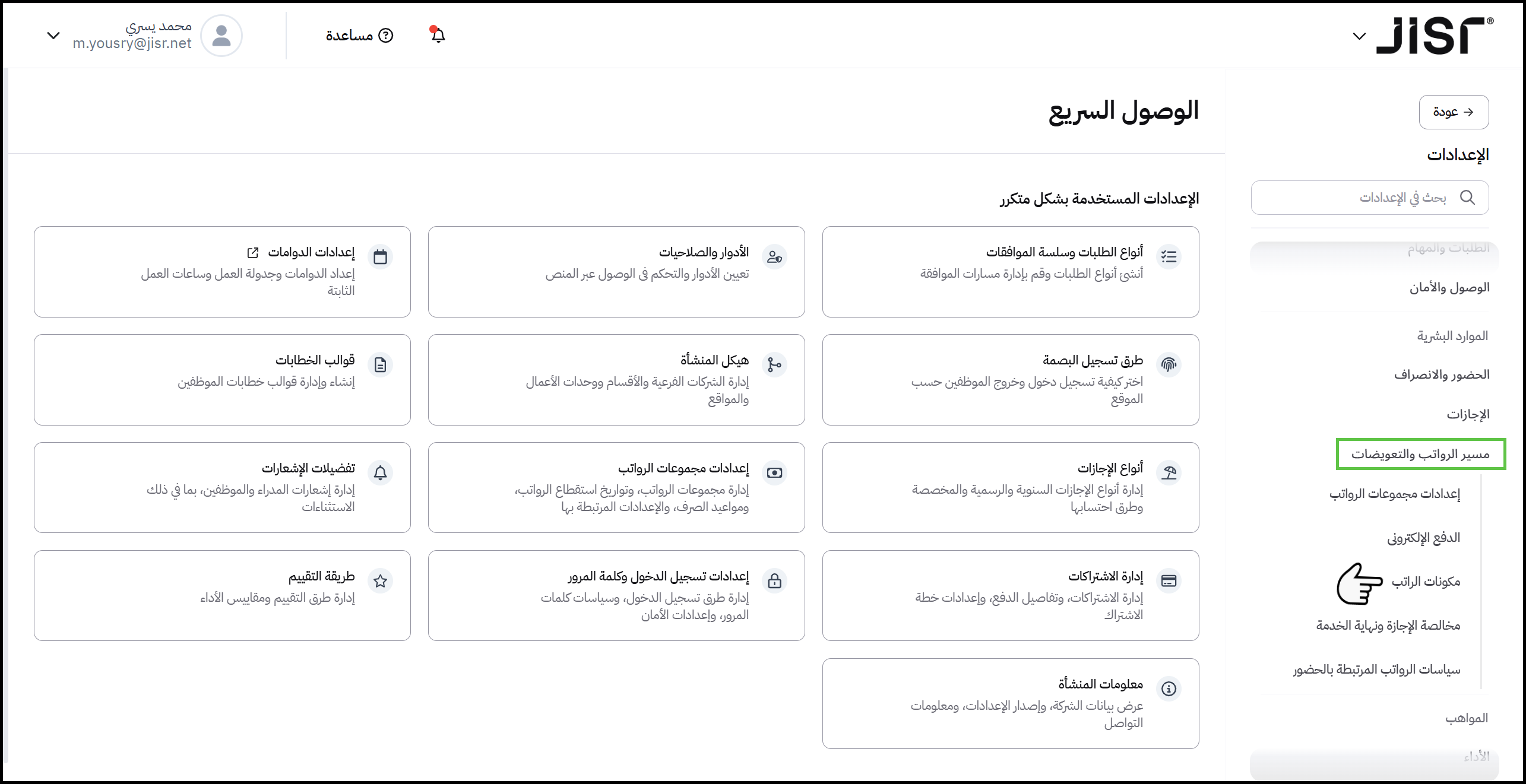This screenshot has height=784, width=1526.
Task: Click the credit-card icon for إدارة الاشتراكات
Action: tap(1169, 581)
